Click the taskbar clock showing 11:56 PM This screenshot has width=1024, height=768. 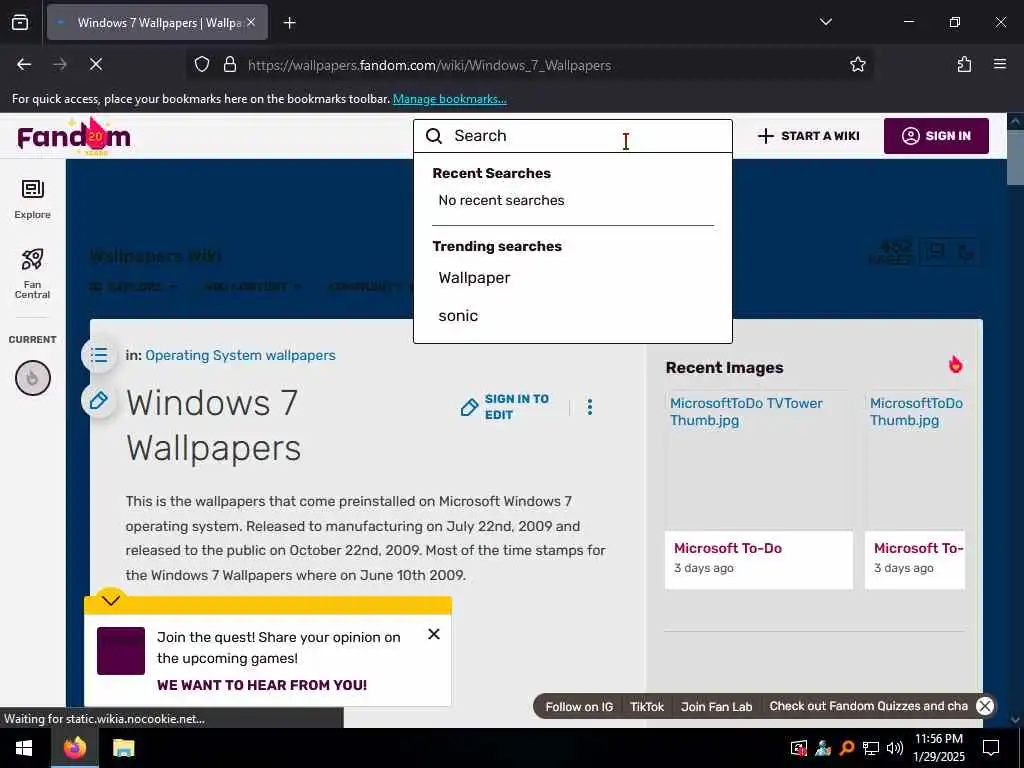click(x=938, y=748)
